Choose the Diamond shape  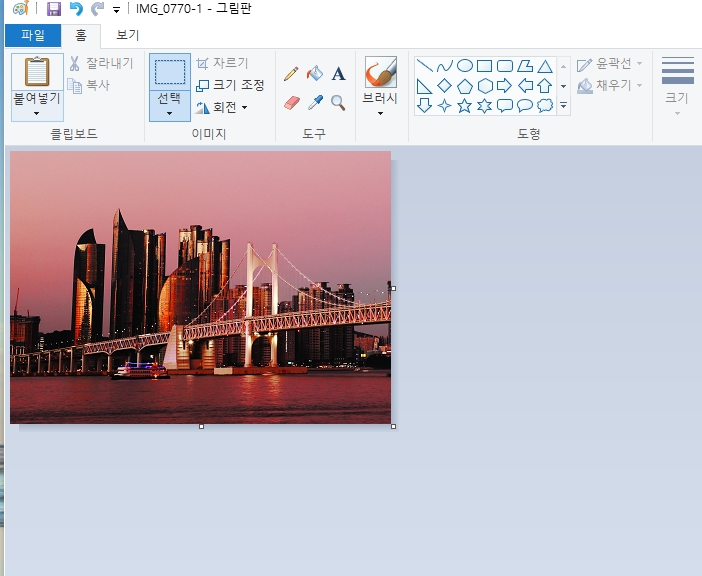(x=444, y=85)
